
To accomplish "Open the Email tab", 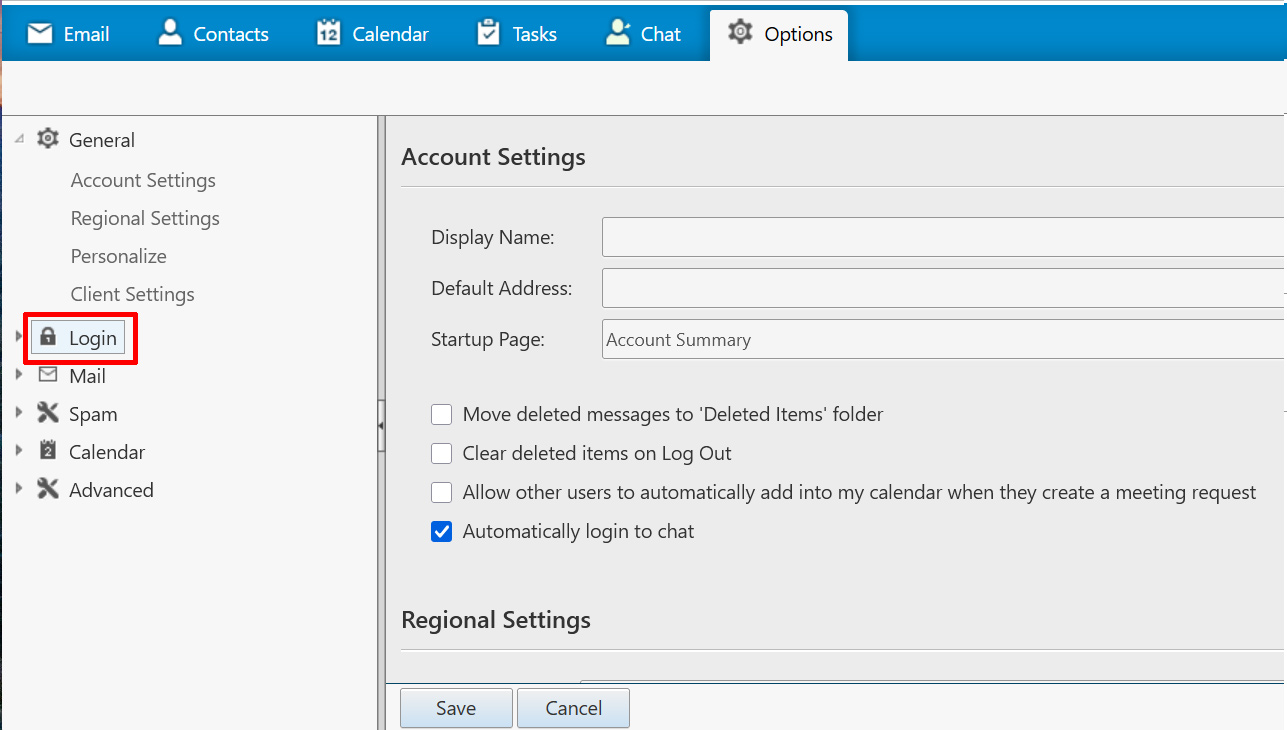I will (x=68, y=34).
